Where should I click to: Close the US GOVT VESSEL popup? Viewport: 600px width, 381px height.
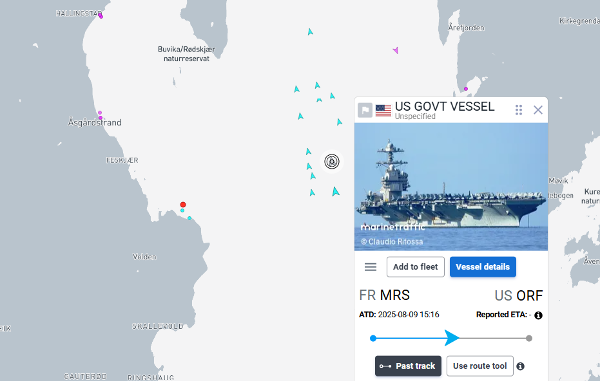click(538, 110)
